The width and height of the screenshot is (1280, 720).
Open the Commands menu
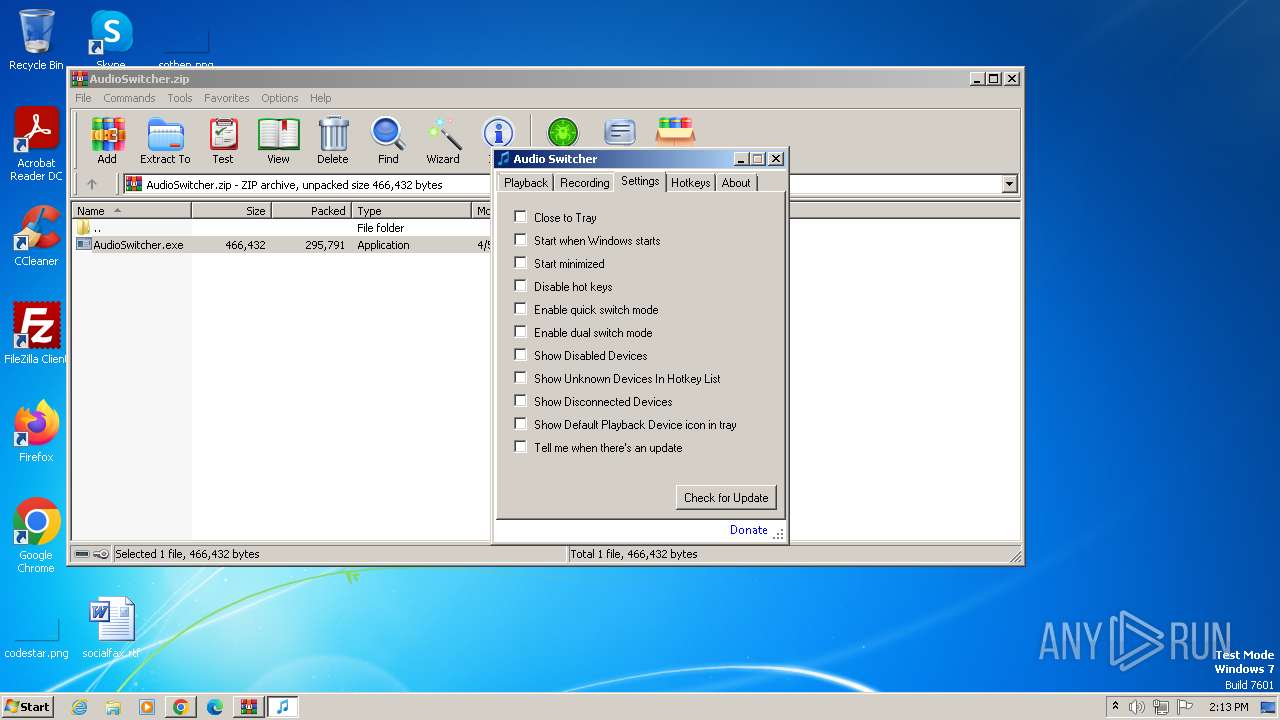(129, 98)
